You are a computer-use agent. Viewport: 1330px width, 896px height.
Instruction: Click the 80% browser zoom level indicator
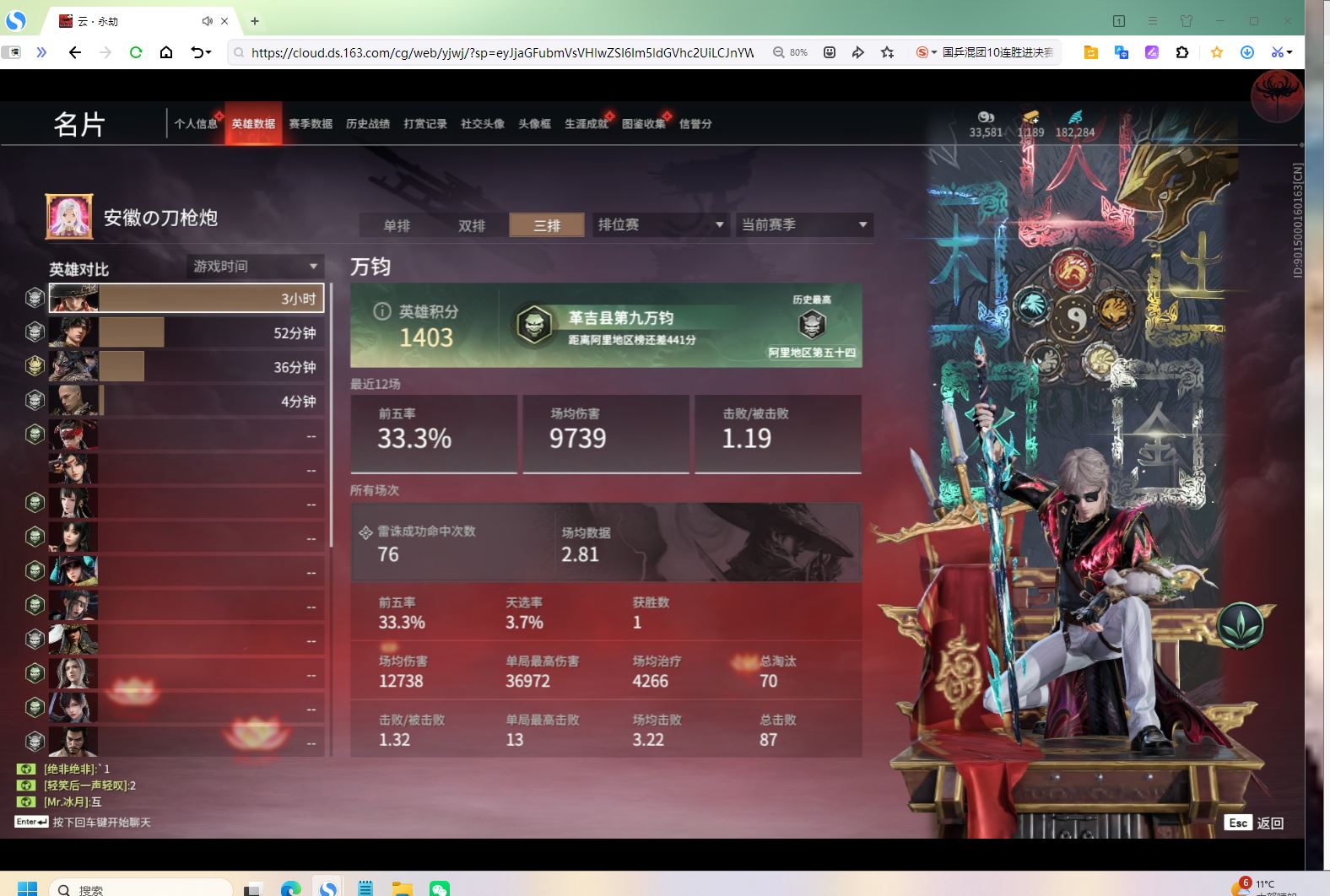792,52
